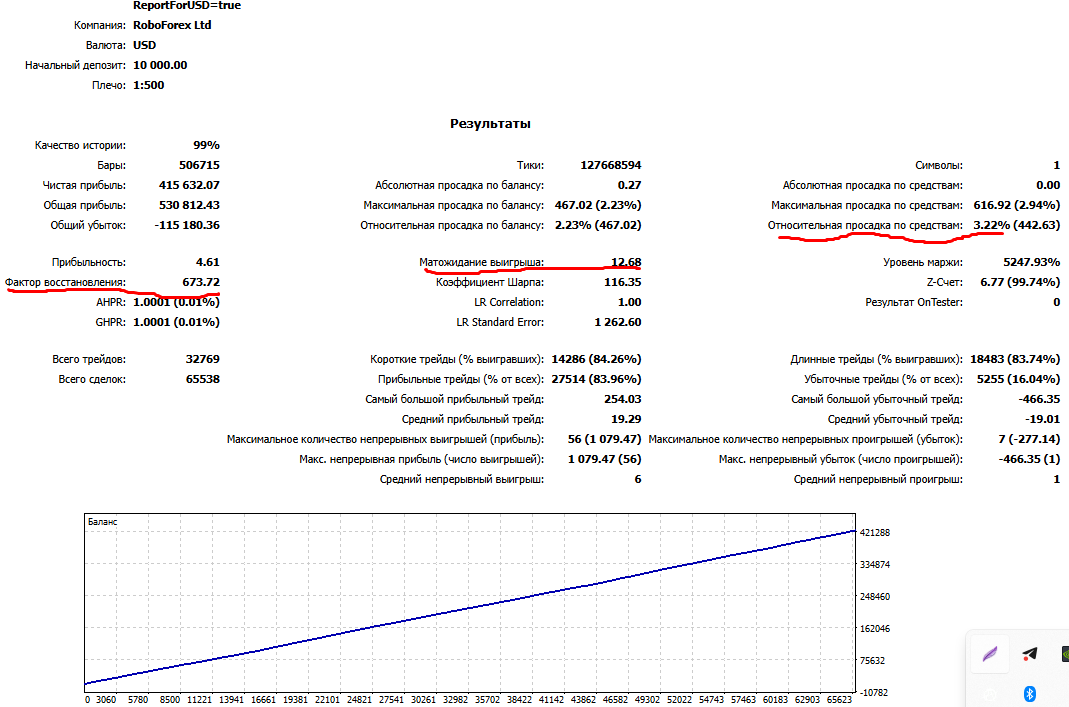Screen dimensions: 1069x707
Task: Select the equity maximal drawdown 616.92 (2.94%)
Action: pyautogui.click(x=1017, y=205)
